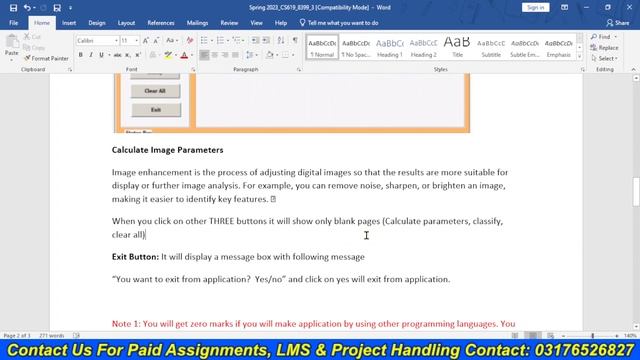Apply text highlight color
Screen dimensions: 640x360
tap(168, 55)
